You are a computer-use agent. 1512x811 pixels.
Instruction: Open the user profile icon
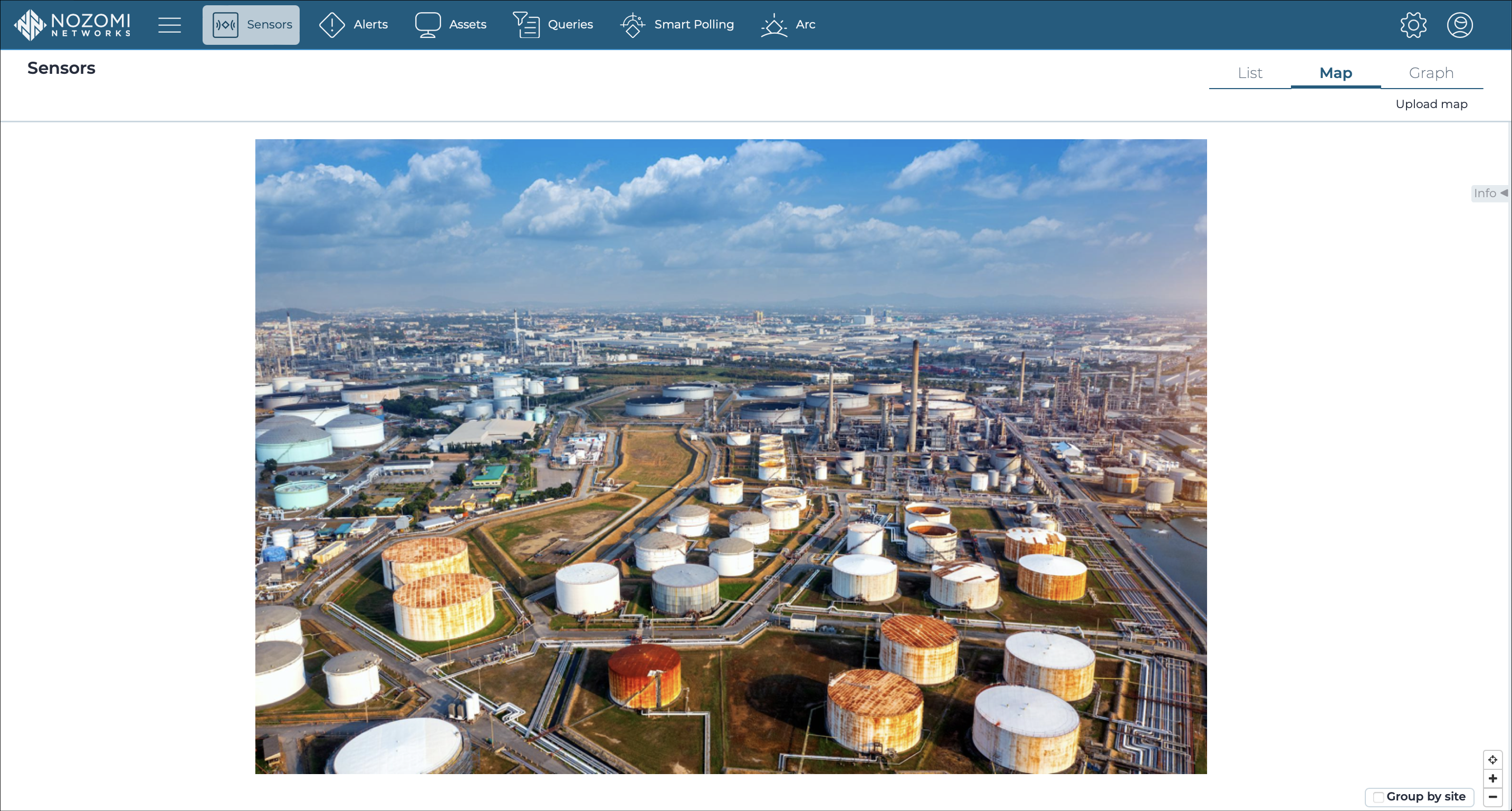(x=1459, y=25)
